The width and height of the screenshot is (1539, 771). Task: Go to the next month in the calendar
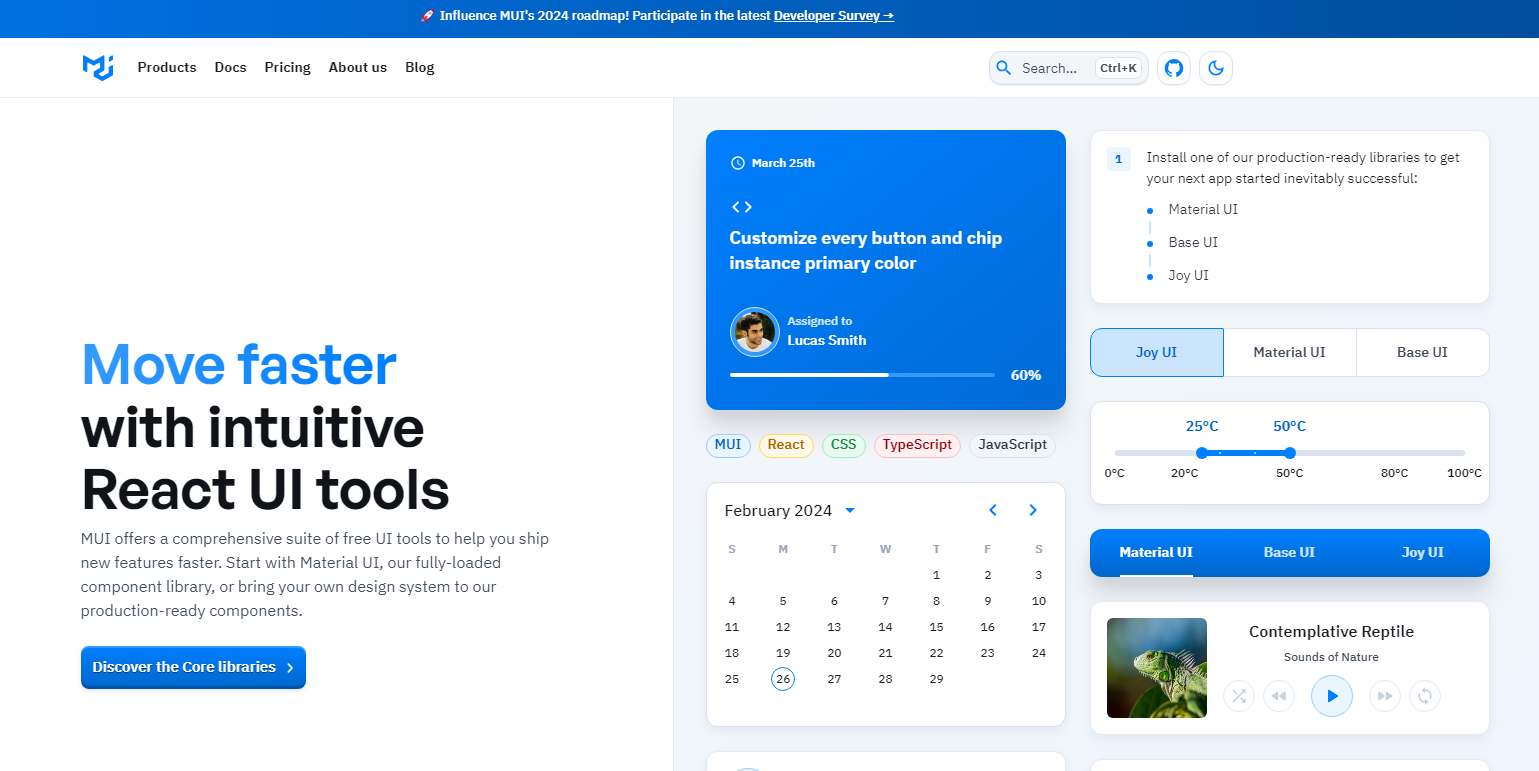(1033, 510)
